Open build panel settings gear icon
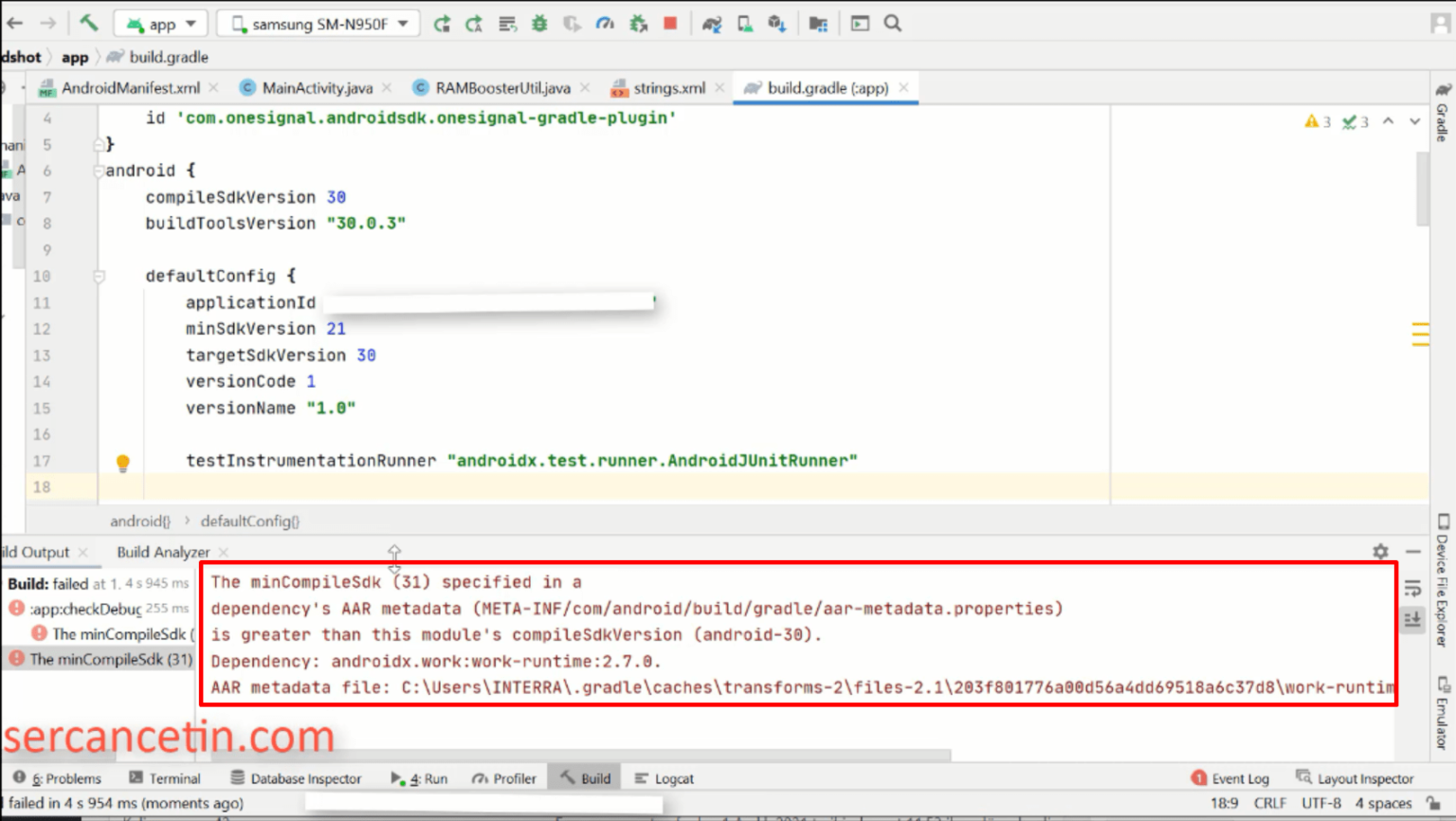This screenshot has width=1456, height=821. (1380, 552)
